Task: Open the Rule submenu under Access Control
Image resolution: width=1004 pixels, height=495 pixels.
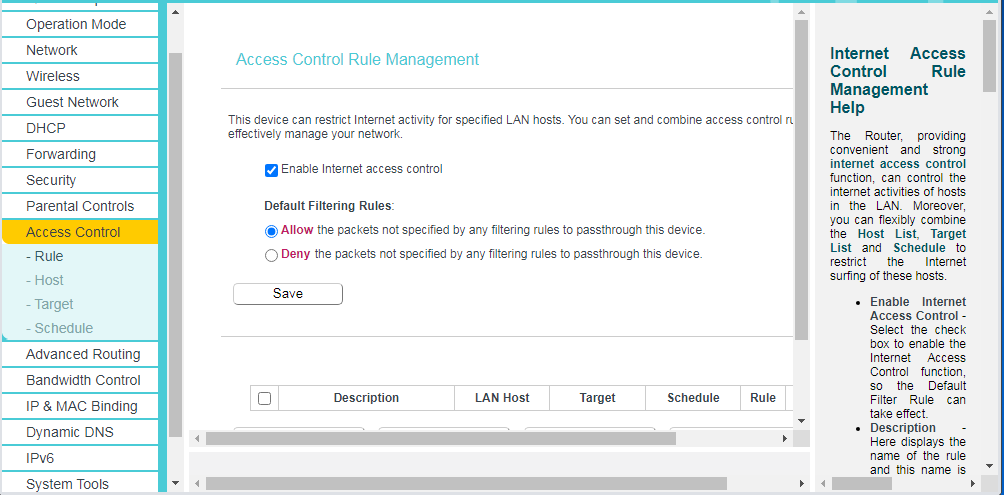Action: pos(44,256)
